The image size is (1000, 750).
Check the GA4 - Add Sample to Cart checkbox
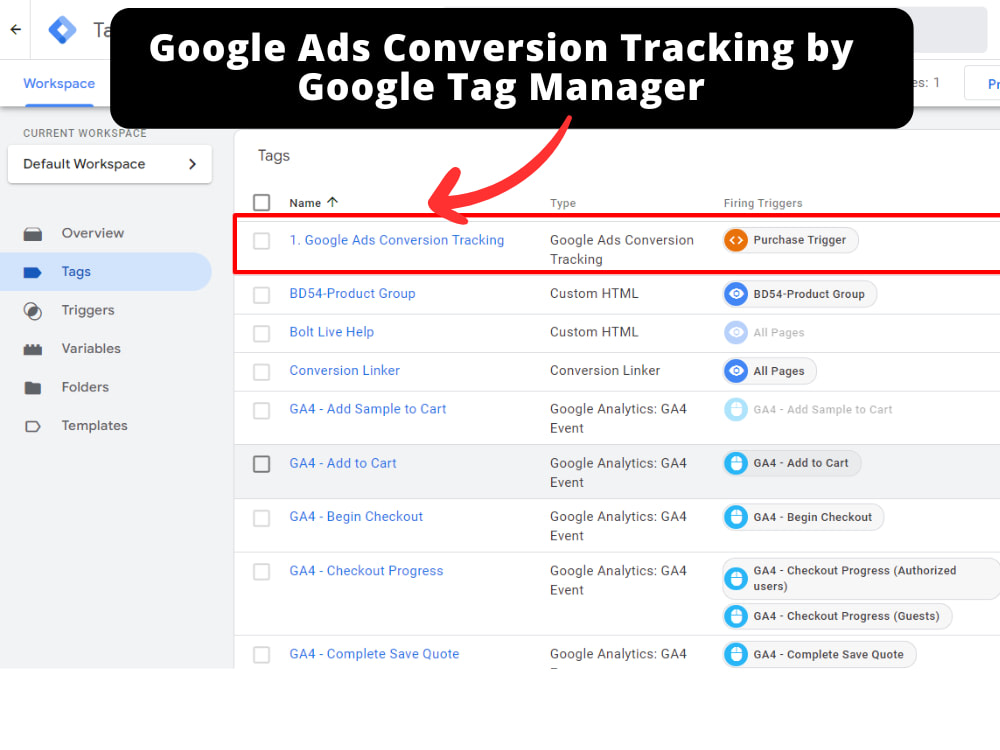click(x=261, y=410)
